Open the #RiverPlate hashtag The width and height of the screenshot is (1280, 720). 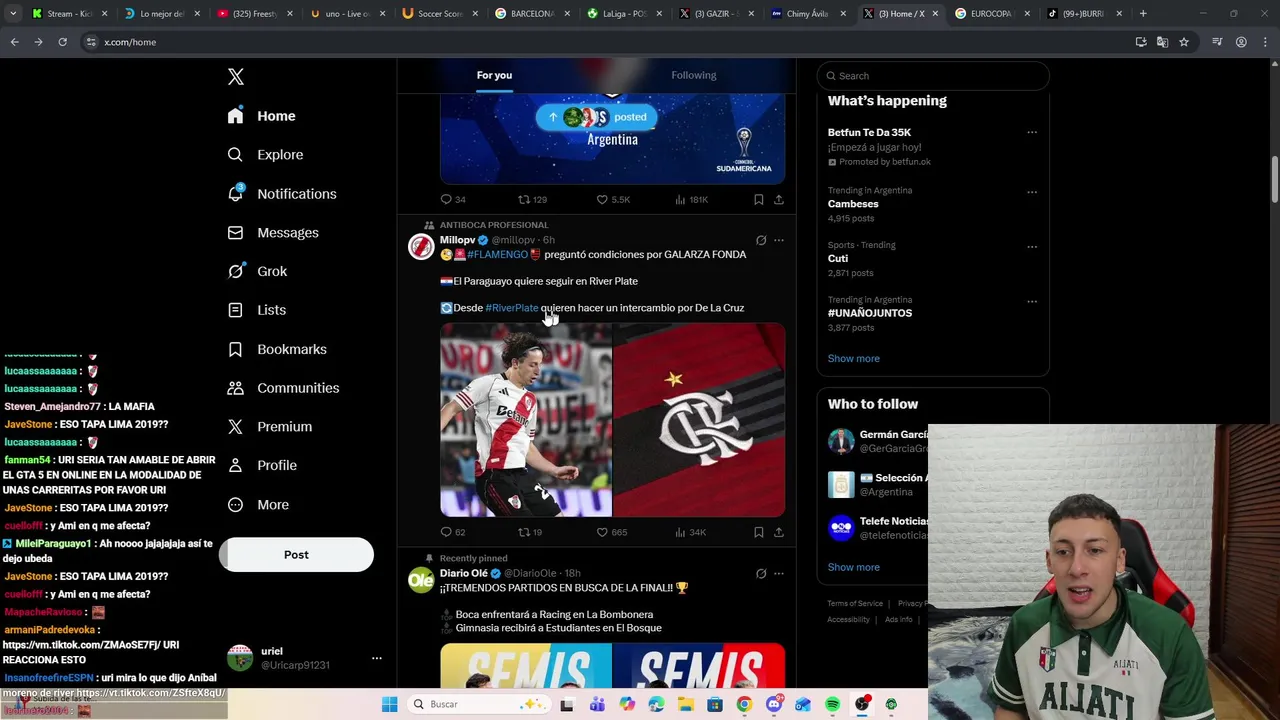tap(512, 308)
